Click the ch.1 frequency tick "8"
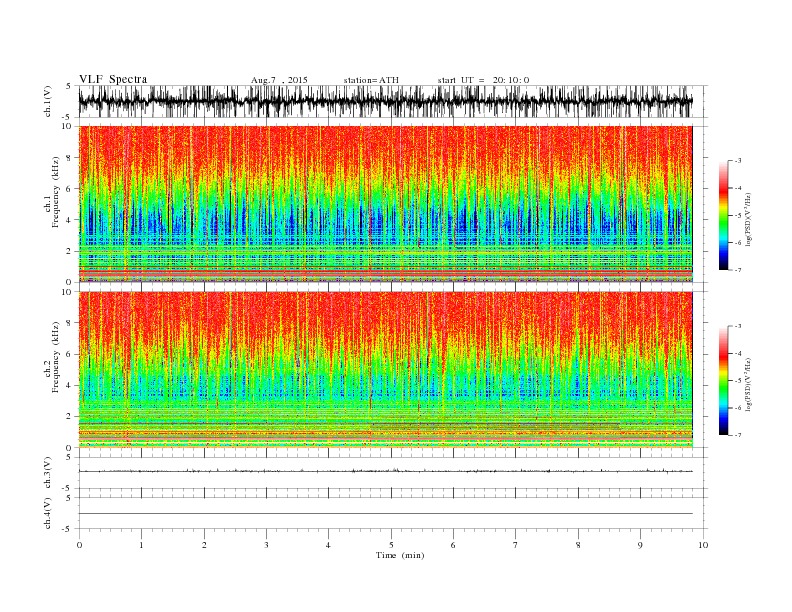792x612 pixels. tap(70, 157)
